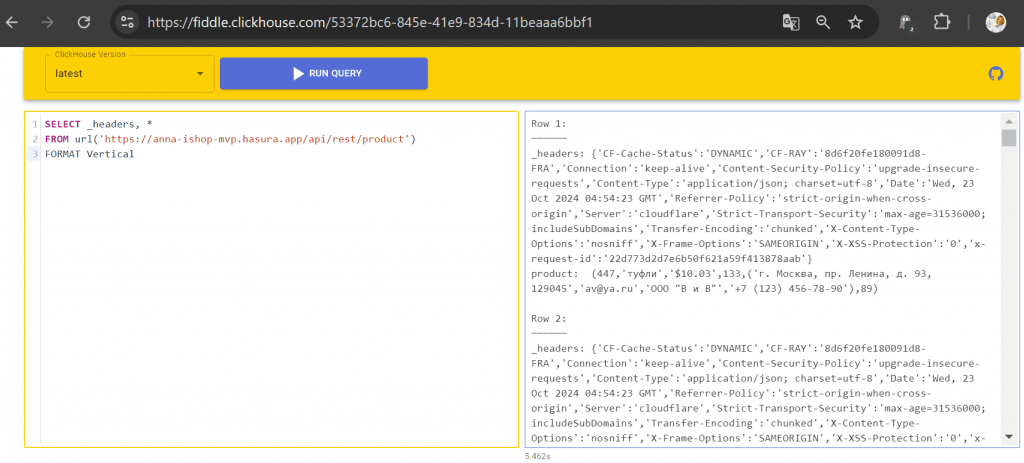
Task: Click the URL in the address bar
Action: pos(370,21)
